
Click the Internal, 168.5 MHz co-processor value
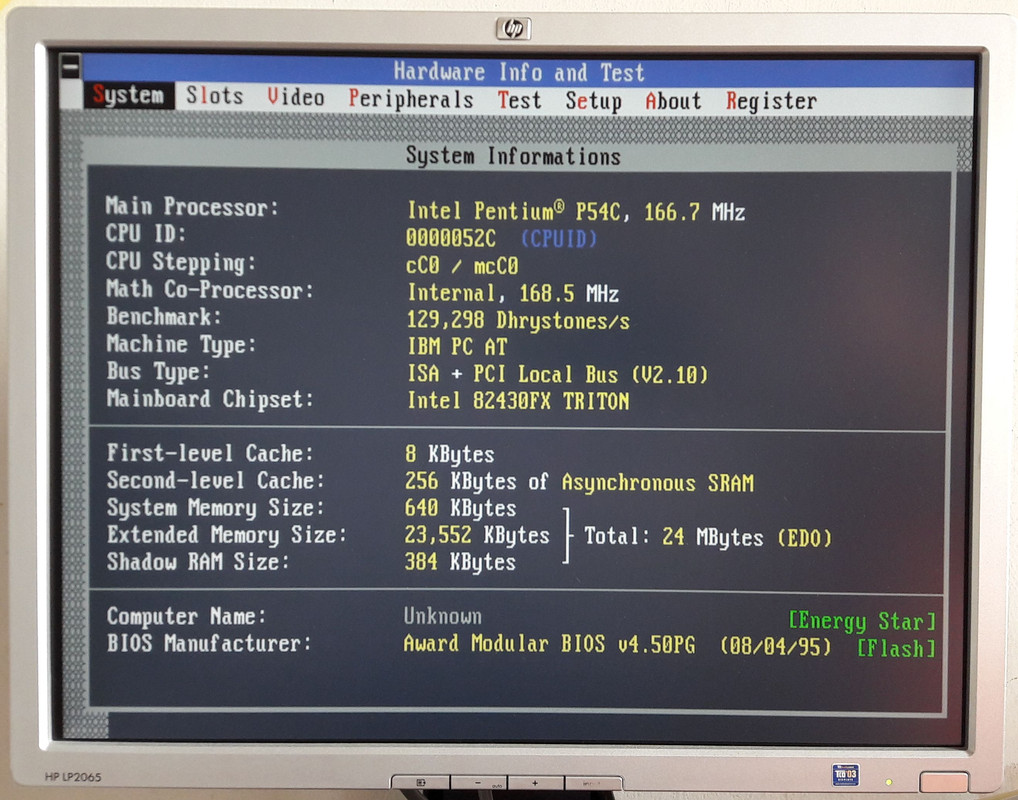click(x=513, y=294)
